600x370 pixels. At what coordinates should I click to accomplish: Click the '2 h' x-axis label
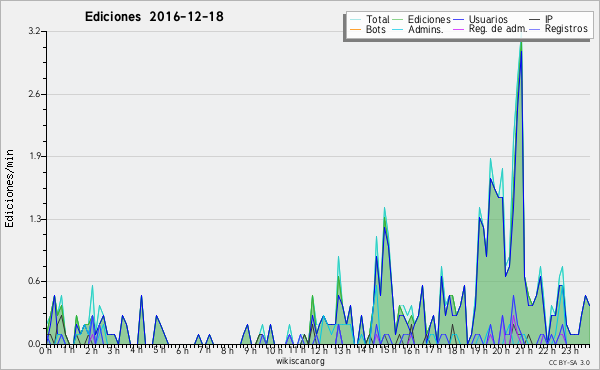[91, 350]
